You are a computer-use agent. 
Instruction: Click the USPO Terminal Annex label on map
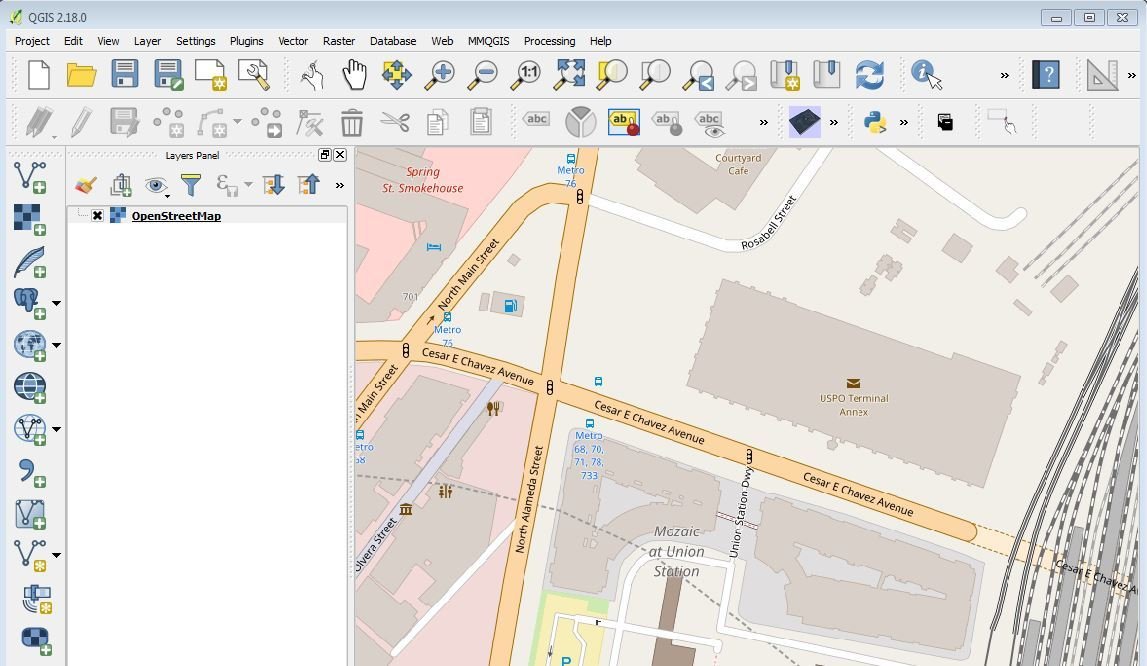(854, 405)
